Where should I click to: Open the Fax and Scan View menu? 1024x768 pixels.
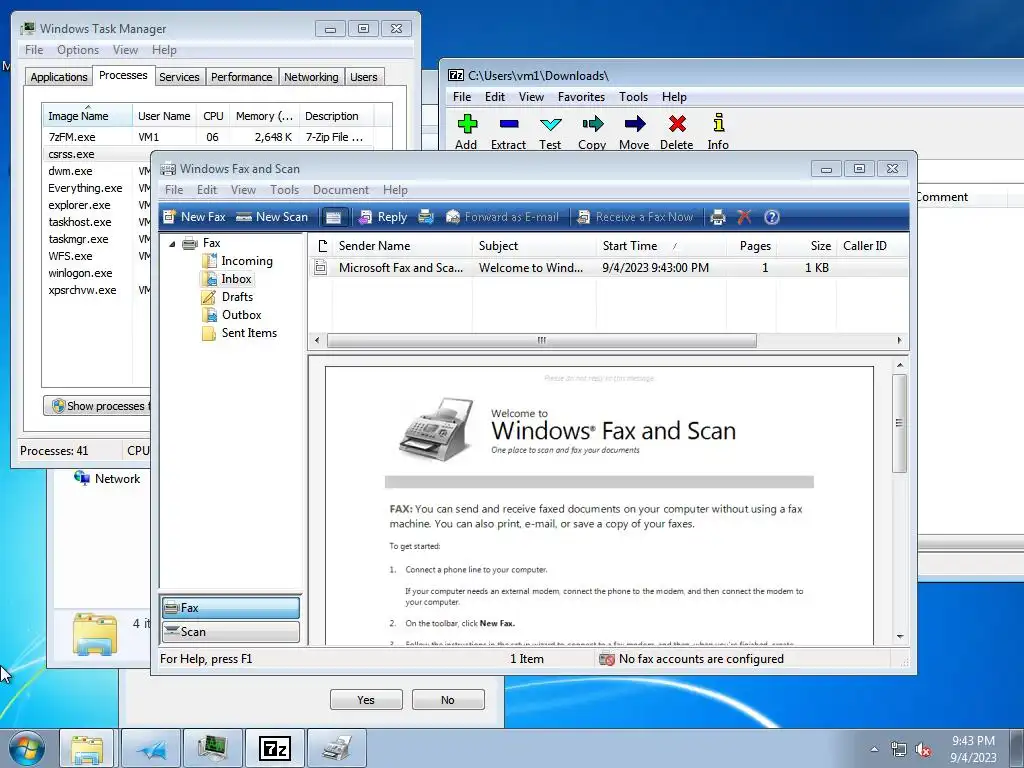[243, 190]
